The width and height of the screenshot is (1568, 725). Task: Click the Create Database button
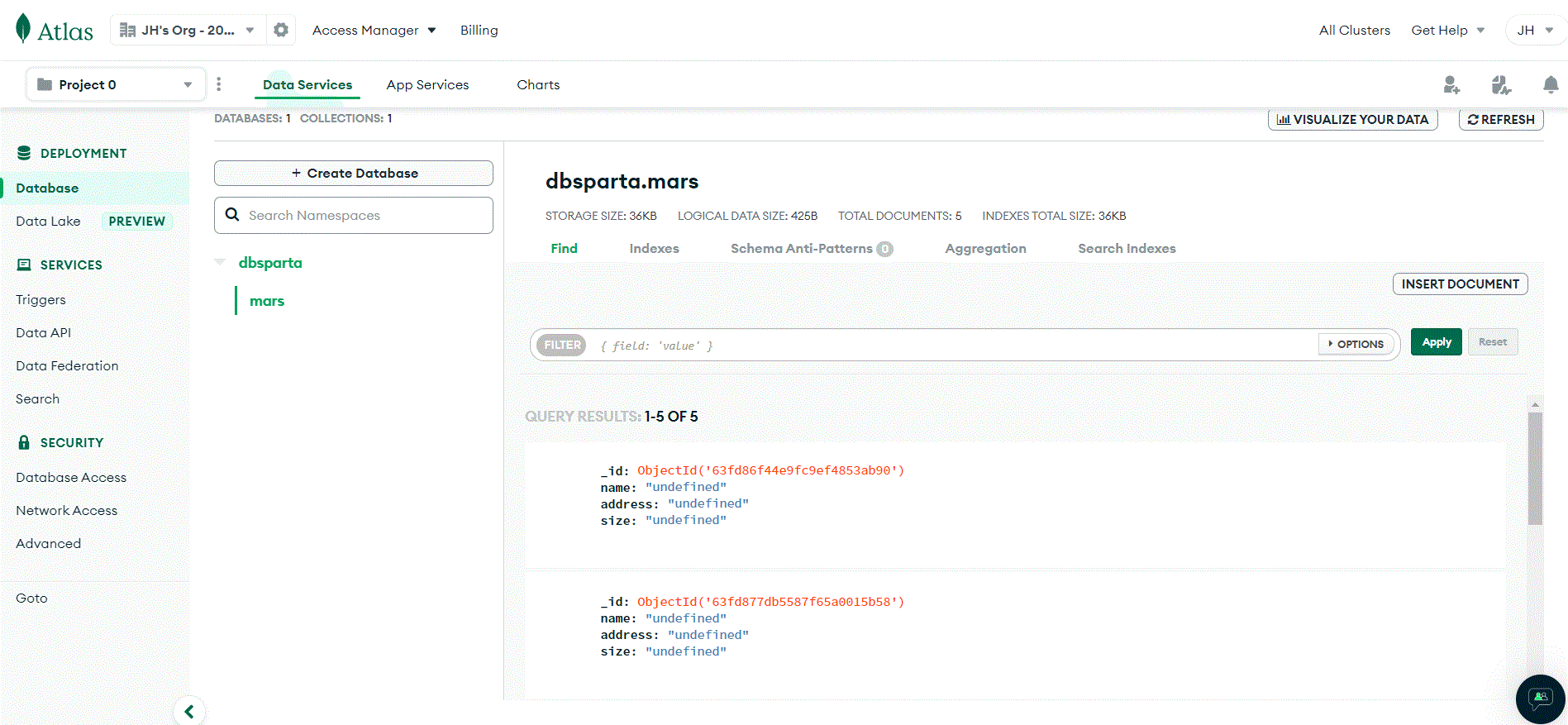(354, 173)
